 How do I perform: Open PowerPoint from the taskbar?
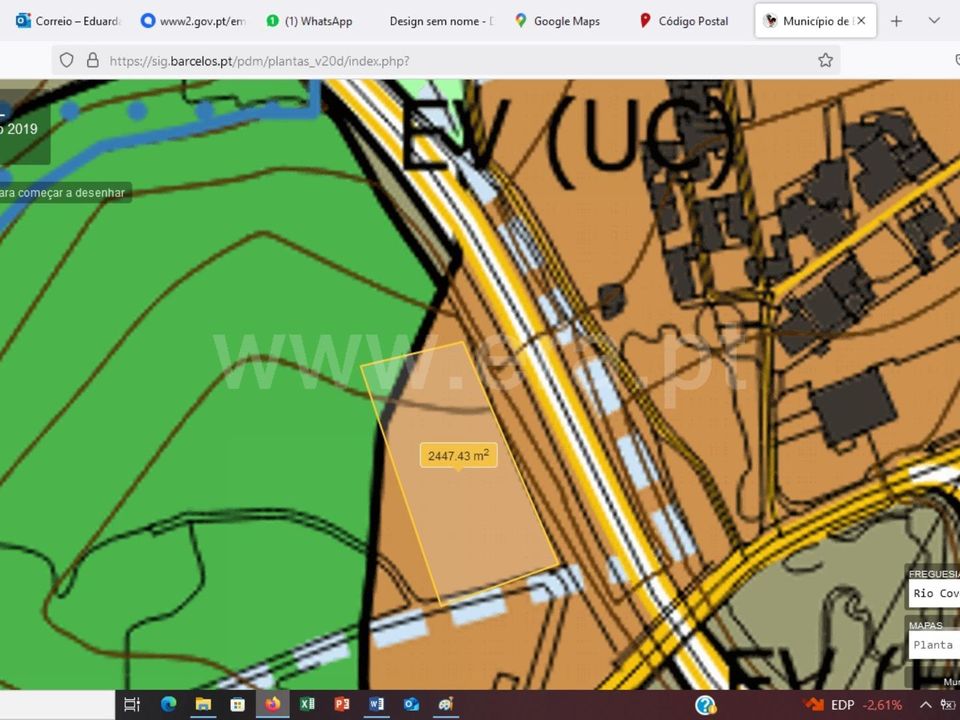coord(342,705)
